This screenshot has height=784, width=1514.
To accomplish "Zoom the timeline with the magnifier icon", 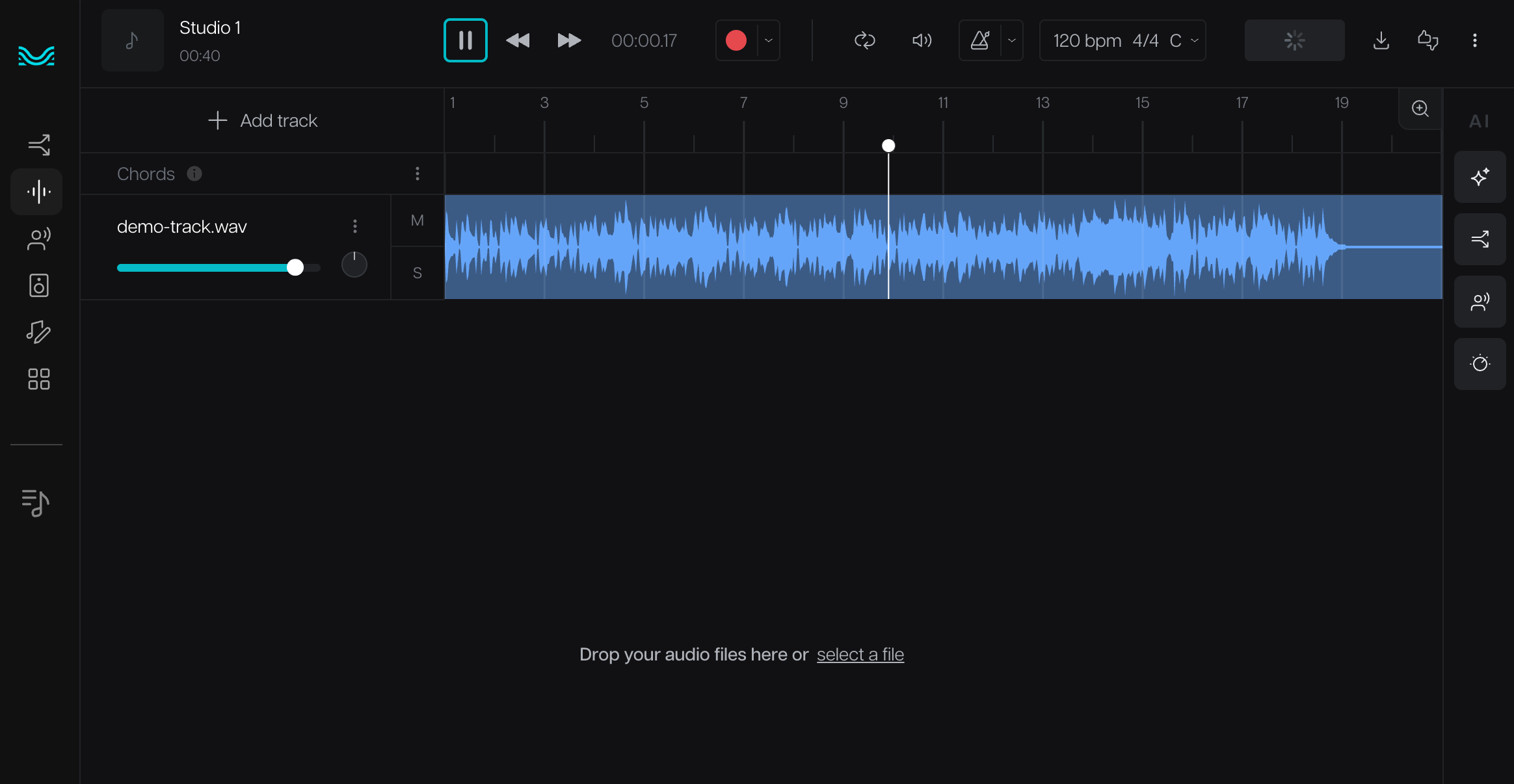I will click(1420, 109).
